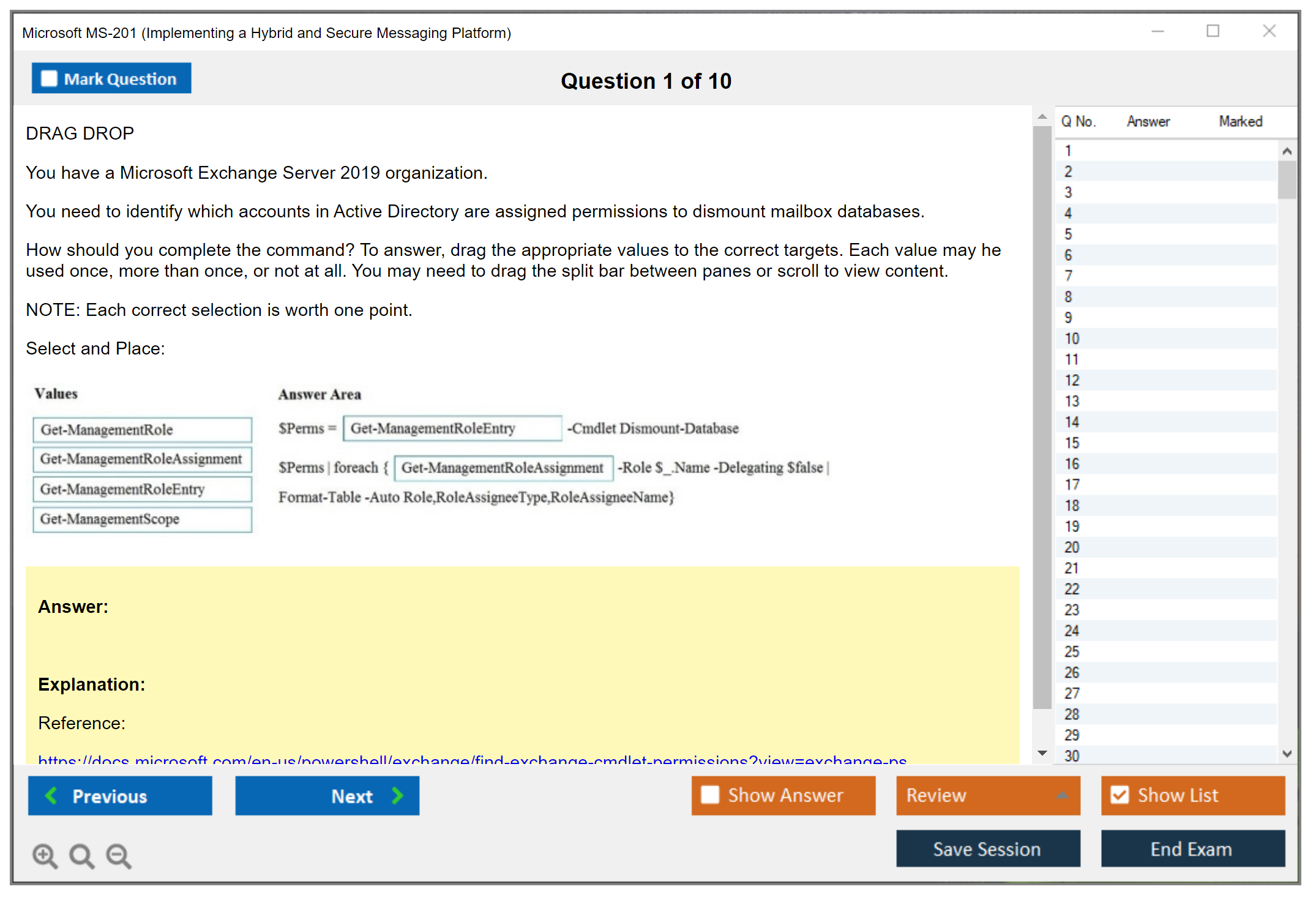This screenshot has height=900, width=1316.
Task: Click question pane scroll-down arrow
Action: click(x=1042, y=753)
